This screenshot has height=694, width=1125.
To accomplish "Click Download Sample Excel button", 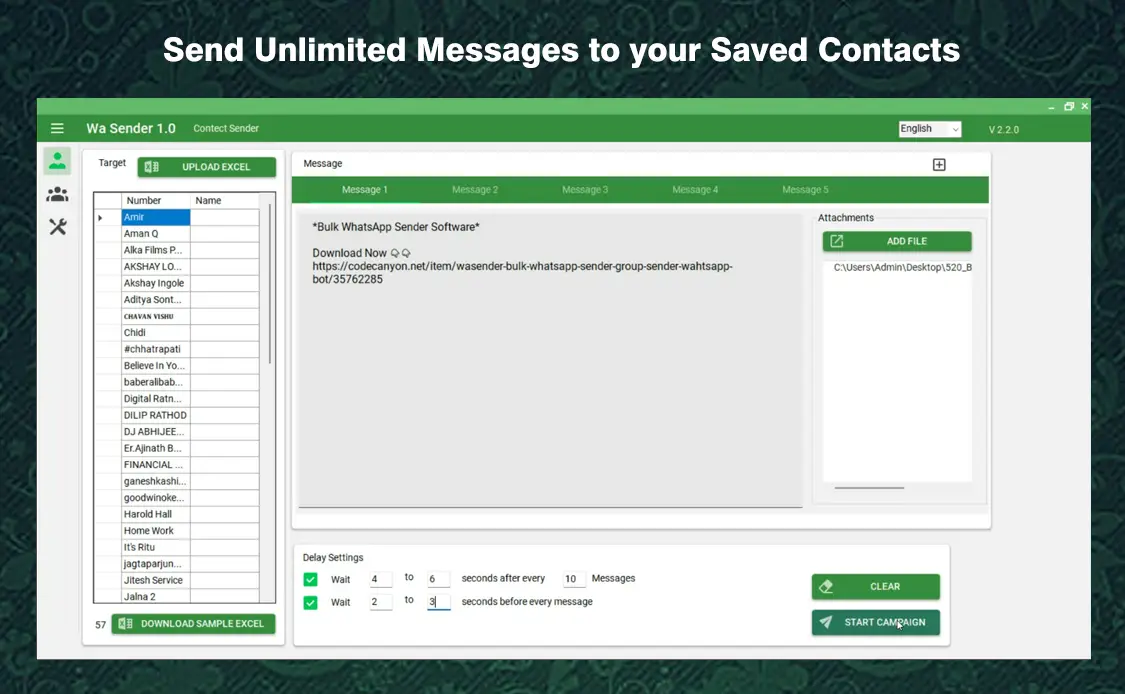I will click(192, 624).
